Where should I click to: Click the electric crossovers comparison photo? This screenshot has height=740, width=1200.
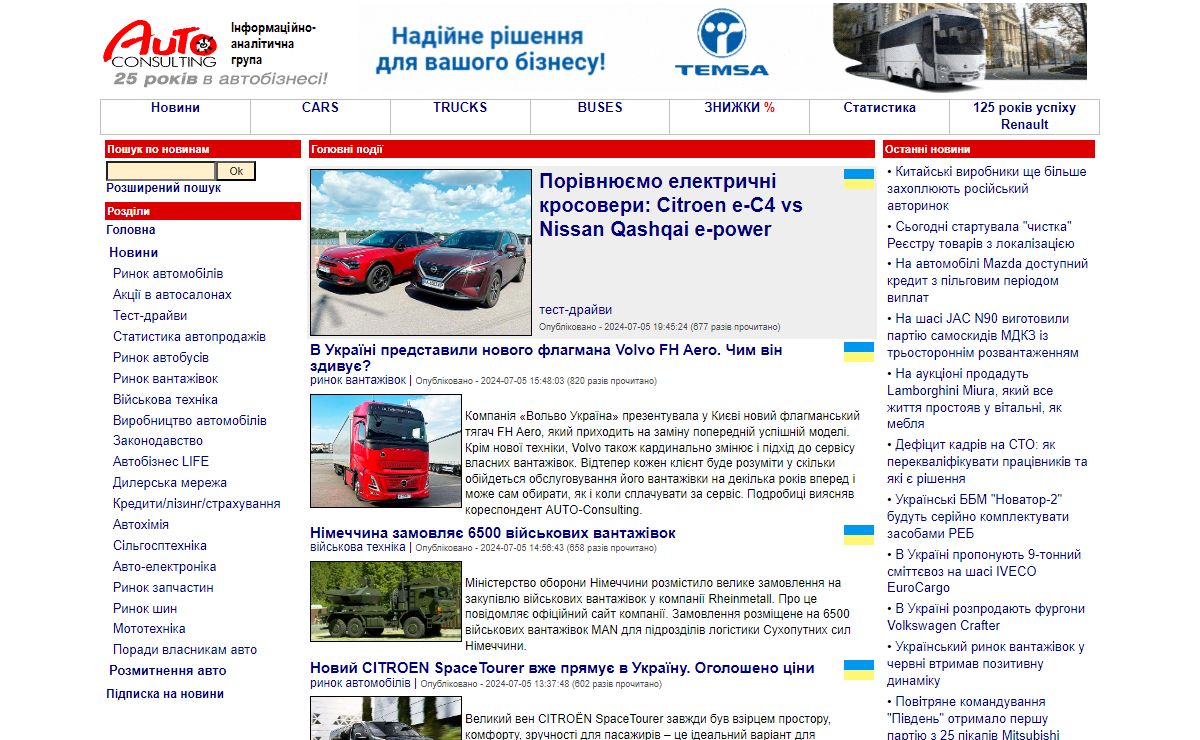point(421,252)
